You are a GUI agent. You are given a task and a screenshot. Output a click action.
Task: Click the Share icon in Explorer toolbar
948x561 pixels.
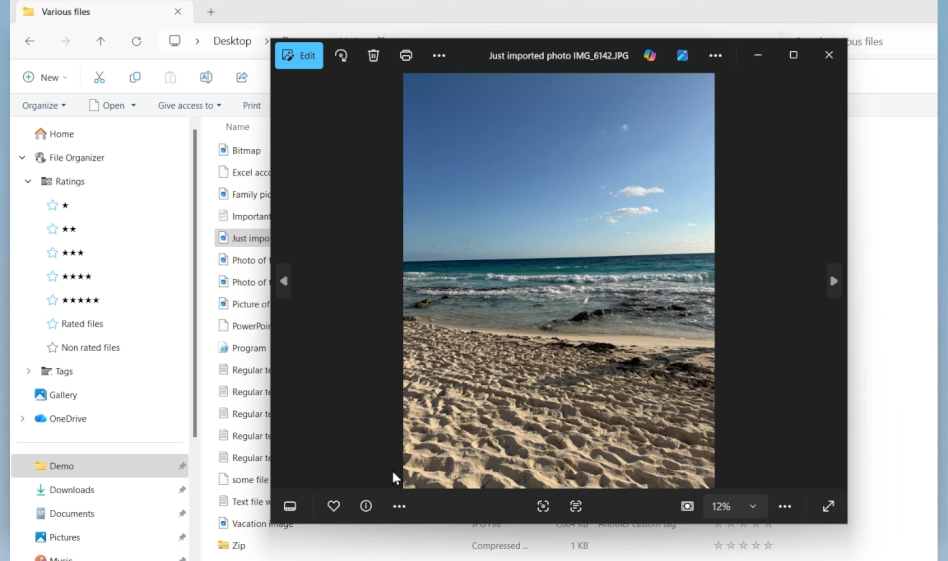tap(242, 77)
